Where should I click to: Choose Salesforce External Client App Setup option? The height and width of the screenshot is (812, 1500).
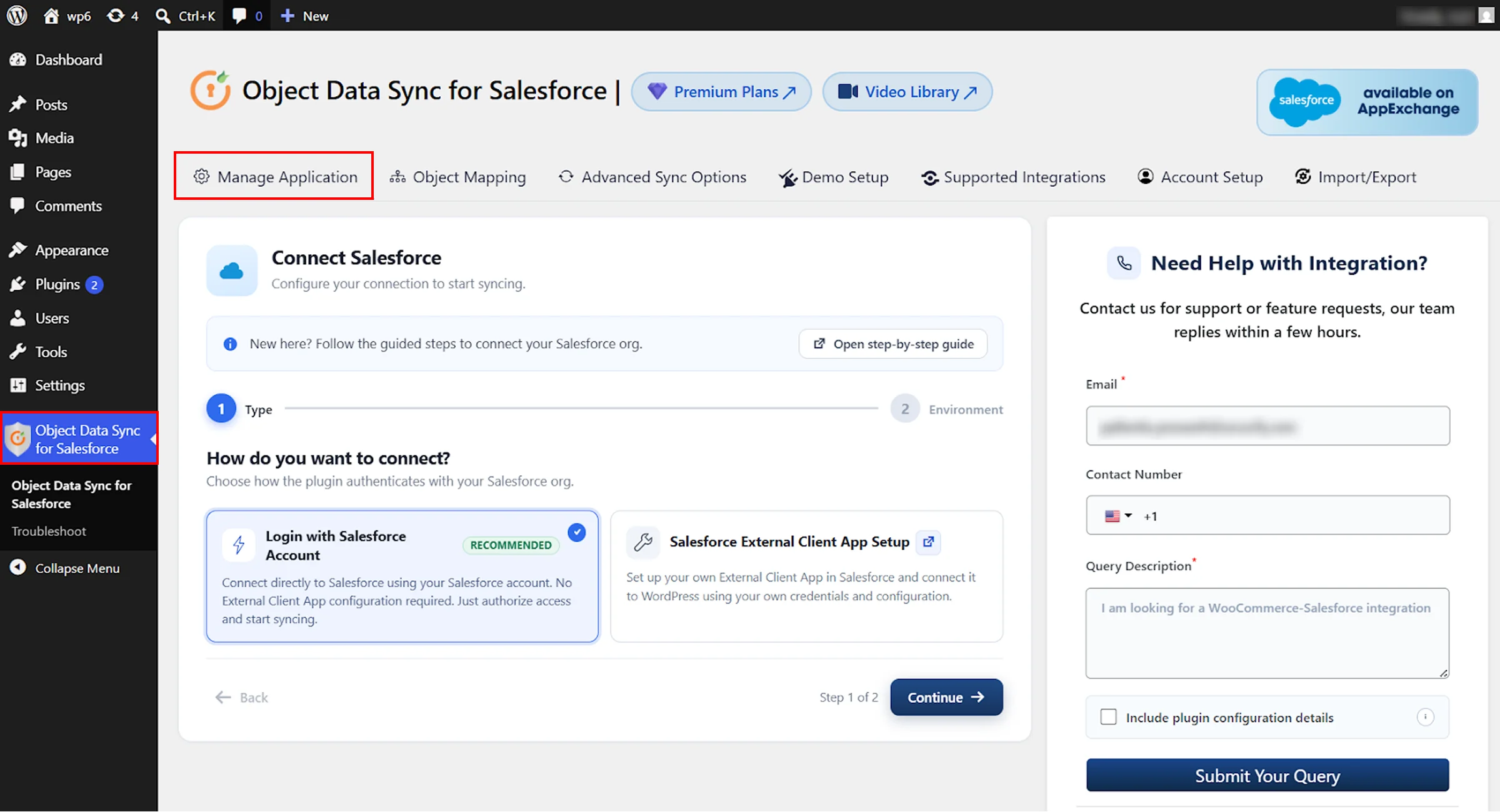click(807, 576)
